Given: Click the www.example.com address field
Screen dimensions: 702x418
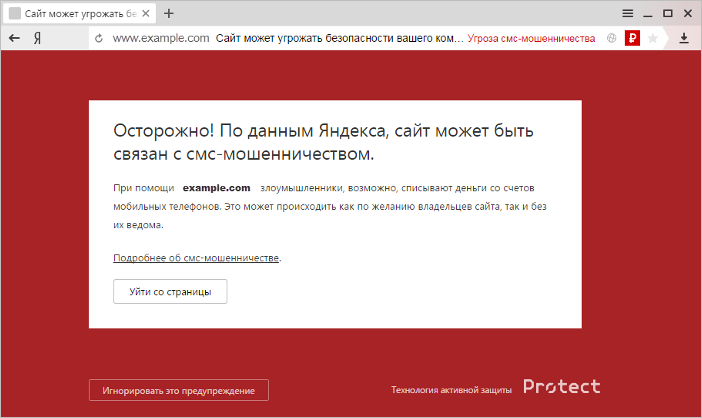Looking at the screenshot, I should click(161, 38).
